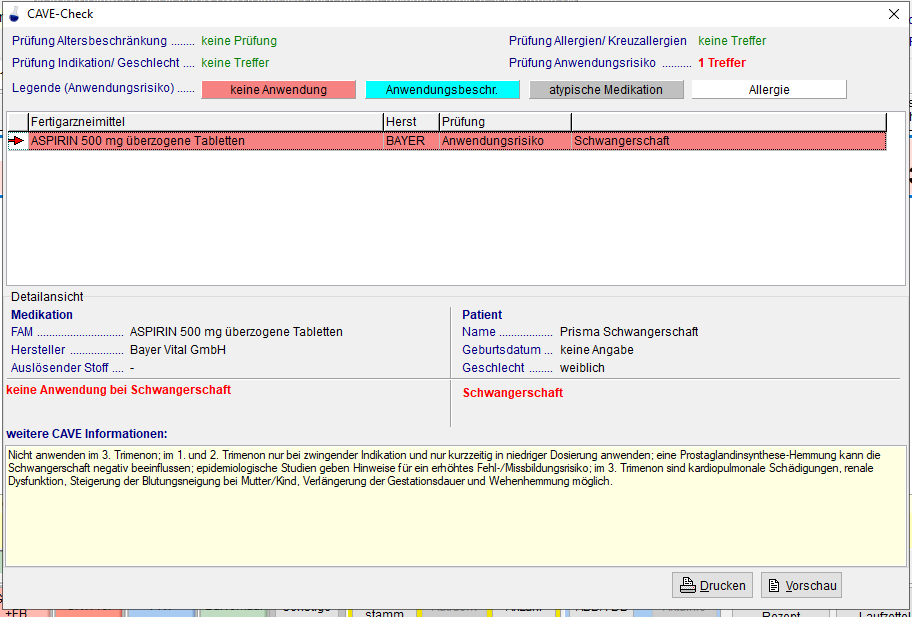Click the Prüfung column header
This screenshot has height=617, width=912.
[x=505, y=122]
